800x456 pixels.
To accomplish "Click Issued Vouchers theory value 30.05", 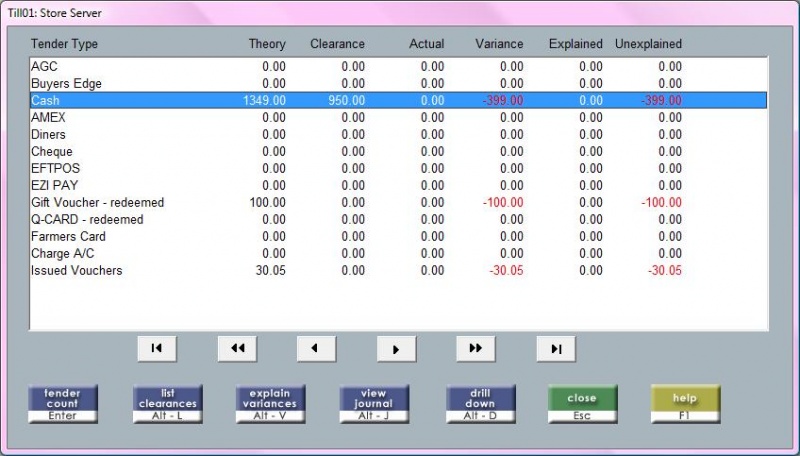I will (270, 270).
